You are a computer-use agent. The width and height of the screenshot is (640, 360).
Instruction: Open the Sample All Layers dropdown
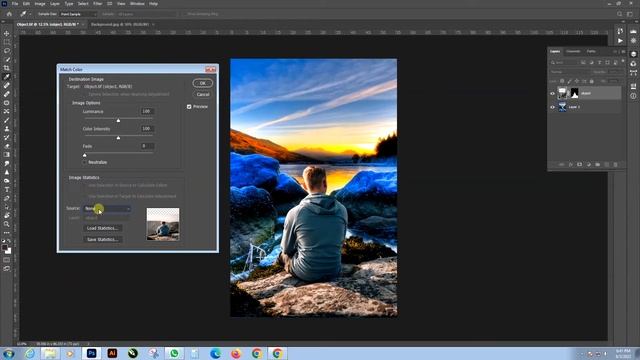click(x=147, y=14)
